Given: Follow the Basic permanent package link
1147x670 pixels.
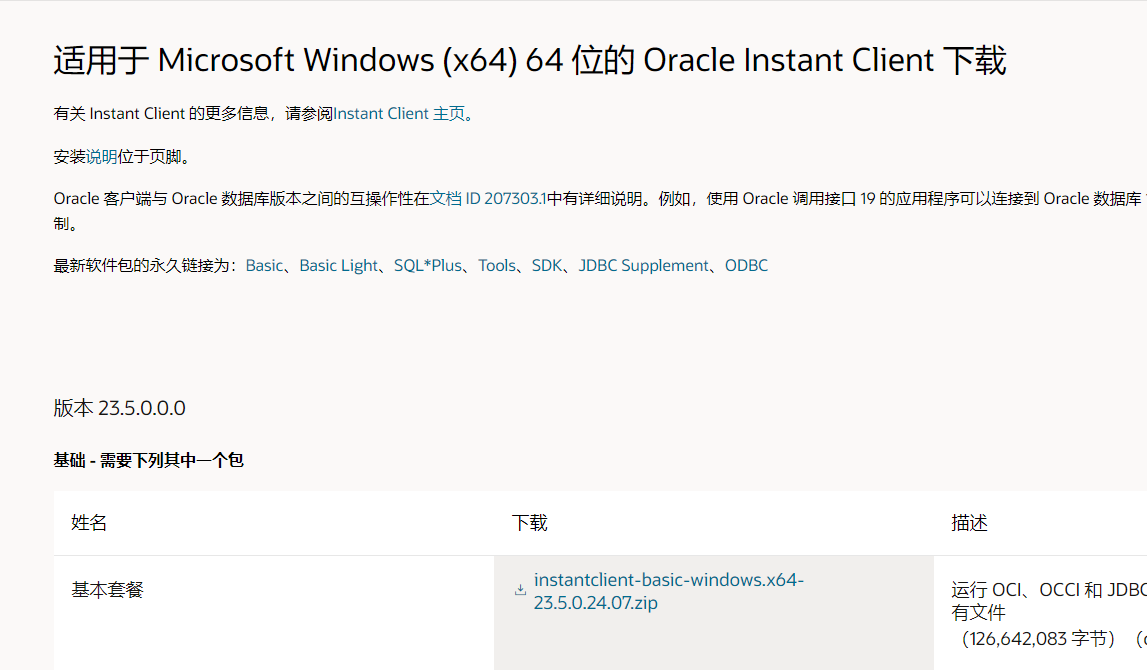Looking at the screenshot, I should (x=264, y=266).
